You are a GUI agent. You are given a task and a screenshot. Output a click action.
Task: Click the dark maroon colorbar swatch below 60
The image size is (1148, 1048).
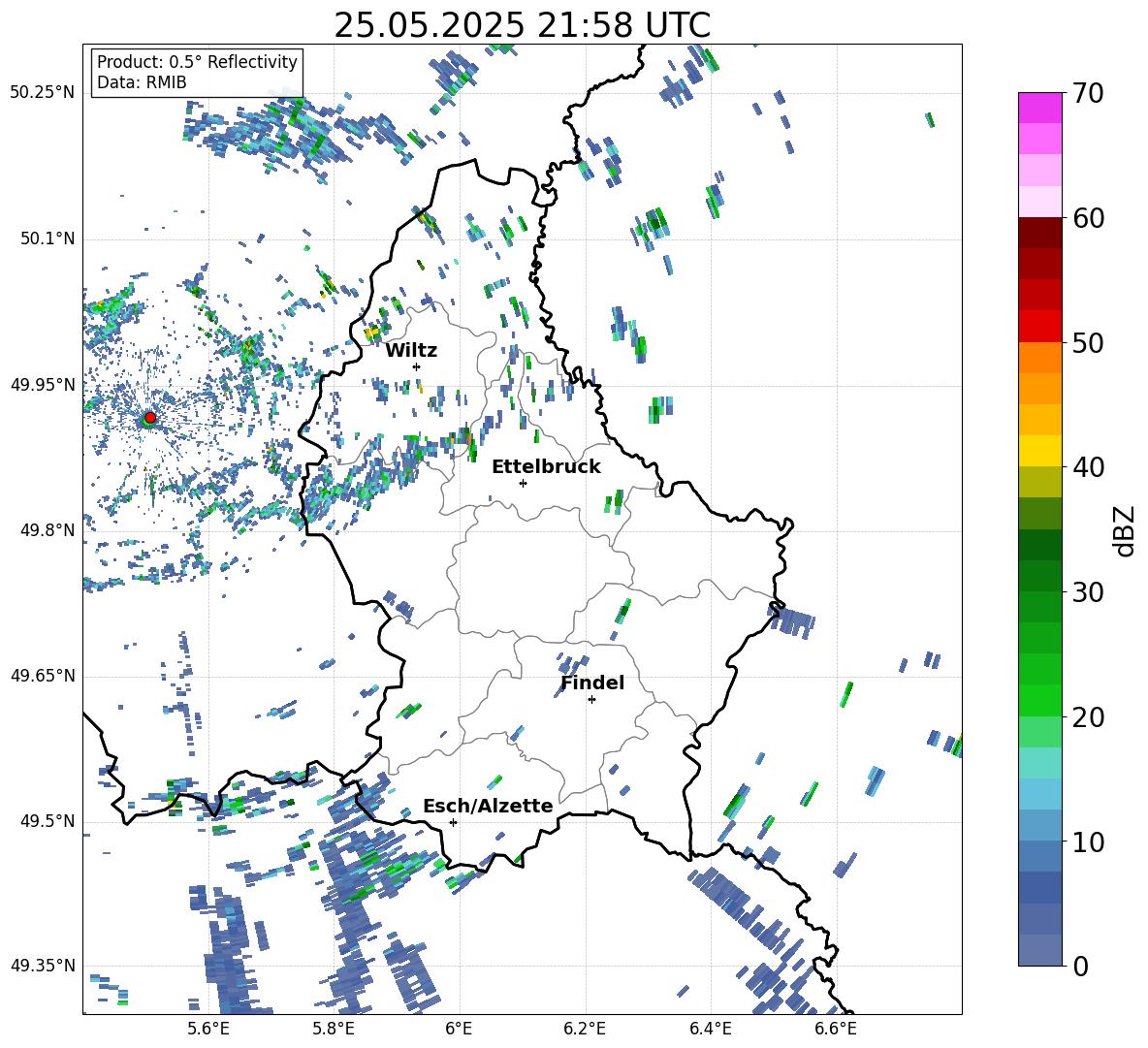coord(1039,233)
